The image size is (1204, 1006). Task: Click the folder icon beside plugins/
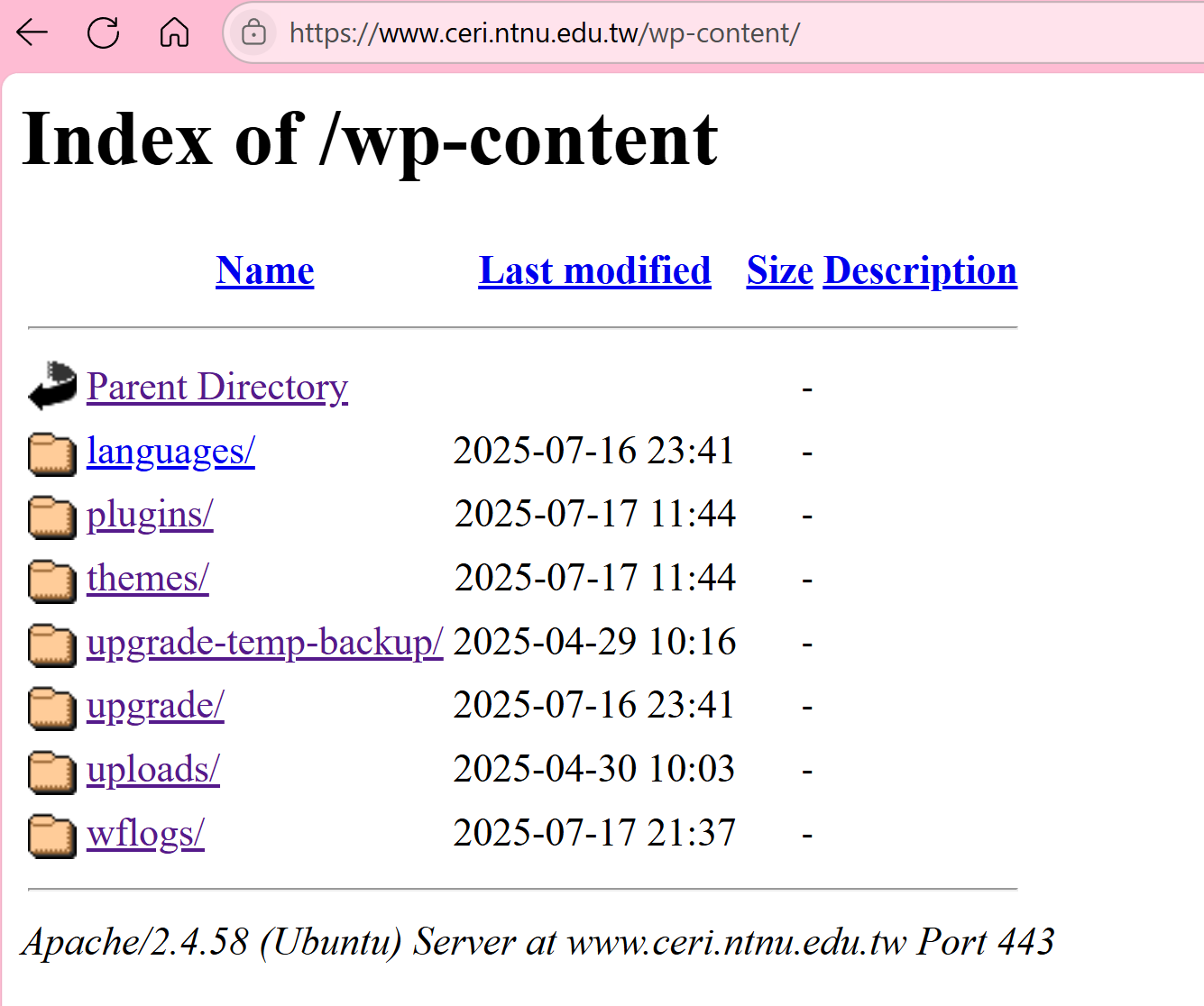pyautogui.click(x=52, y=517)
